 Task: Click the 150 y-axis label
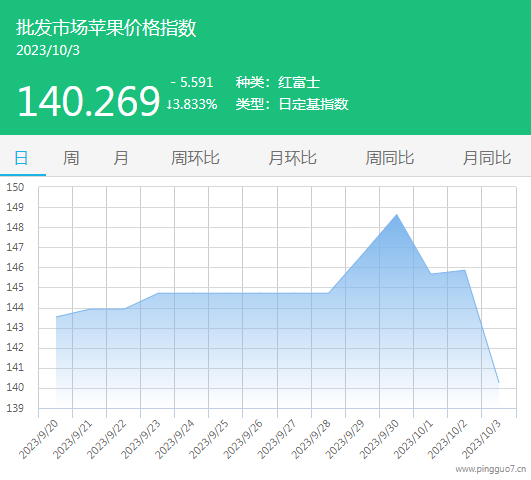pos(15,187)
